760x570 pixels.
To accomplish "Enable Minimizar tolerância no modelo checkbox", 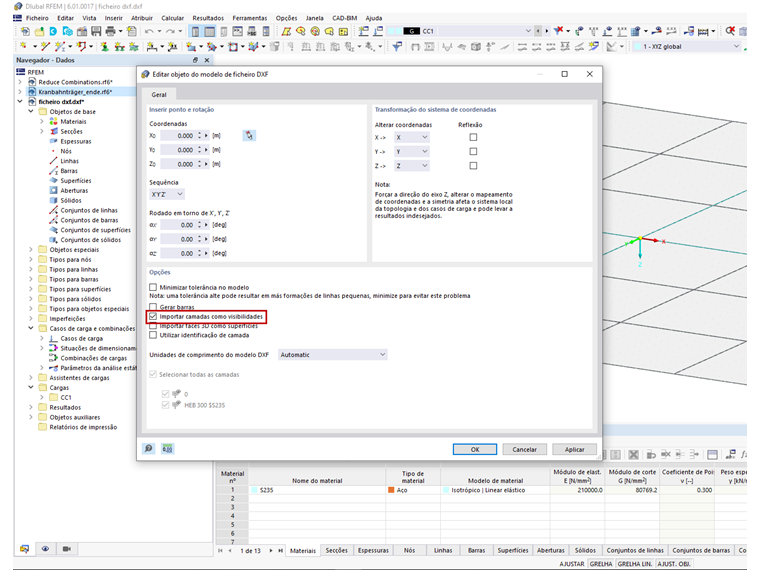I will click(153, 287).
